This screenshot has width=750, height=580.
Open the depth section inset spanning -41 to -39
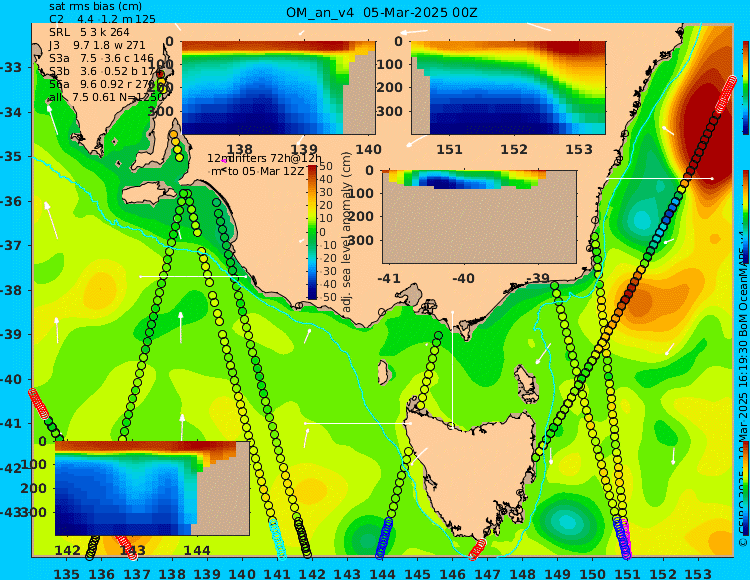pyautogui.click(x=479, y=217)
